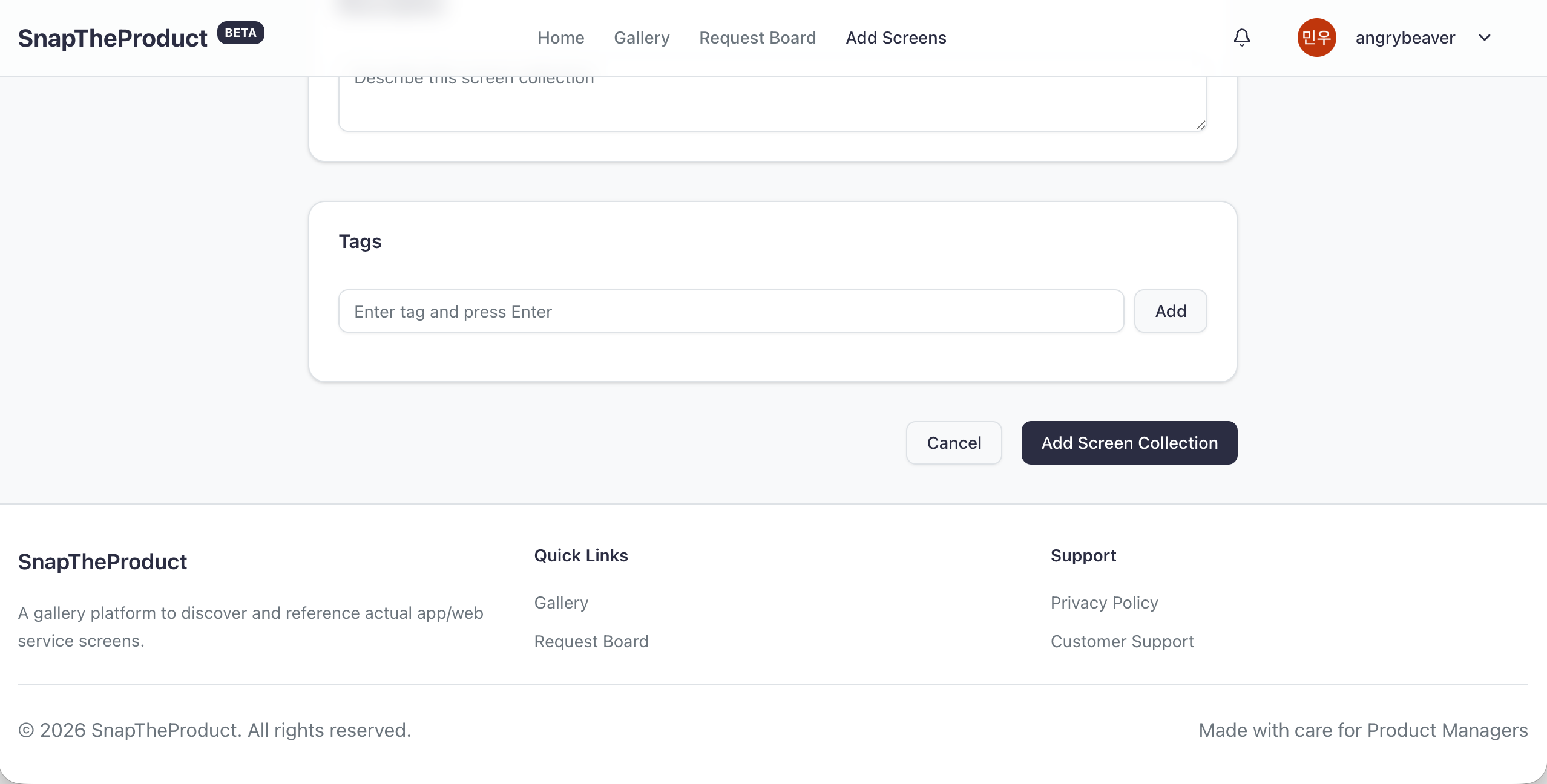Focus the Enter tag input field
Screen dimensions: 1547x784
(731, 311)
